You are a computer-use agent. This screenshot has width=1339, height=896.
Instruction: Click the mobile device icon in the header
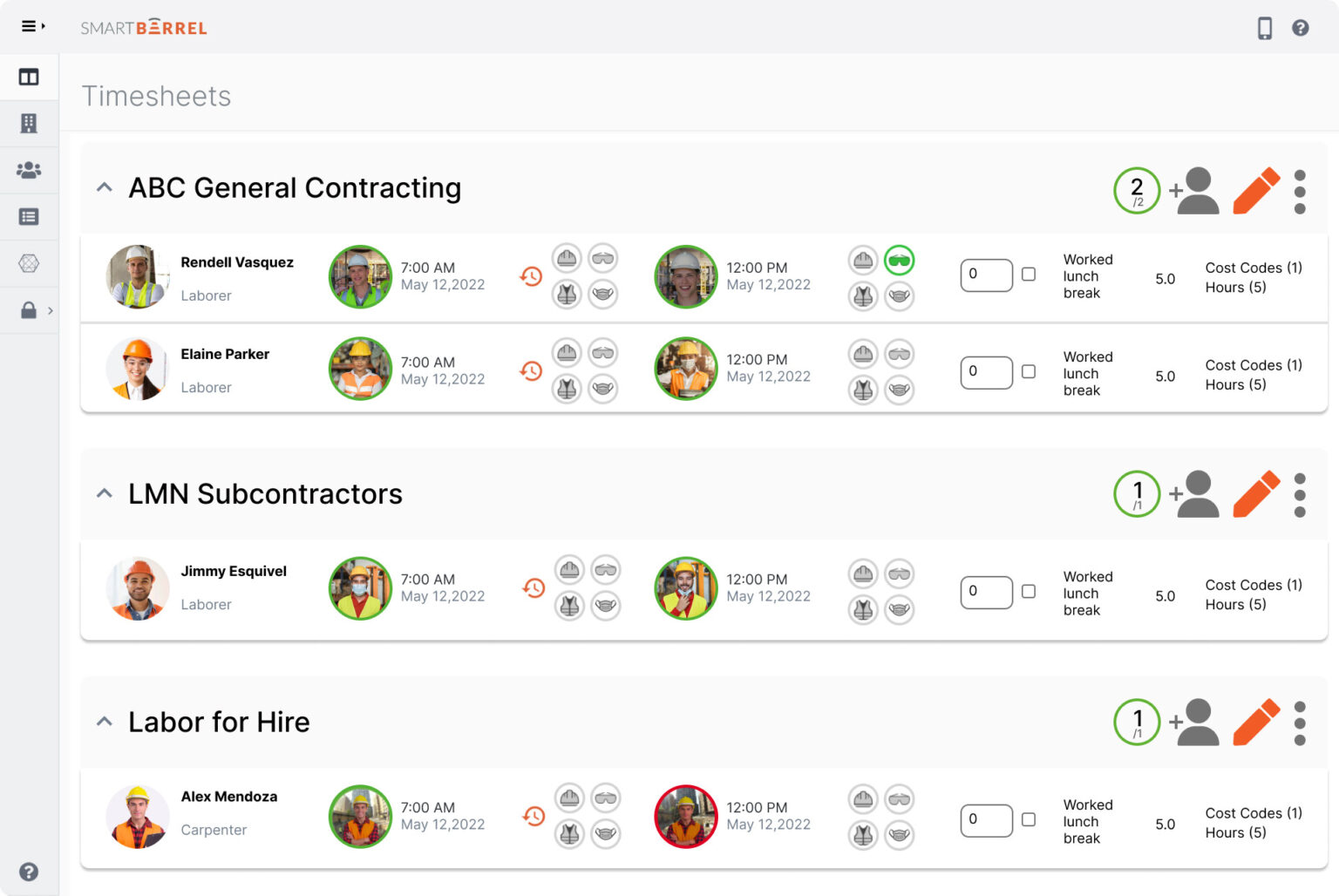click(x=1265, y=27)
